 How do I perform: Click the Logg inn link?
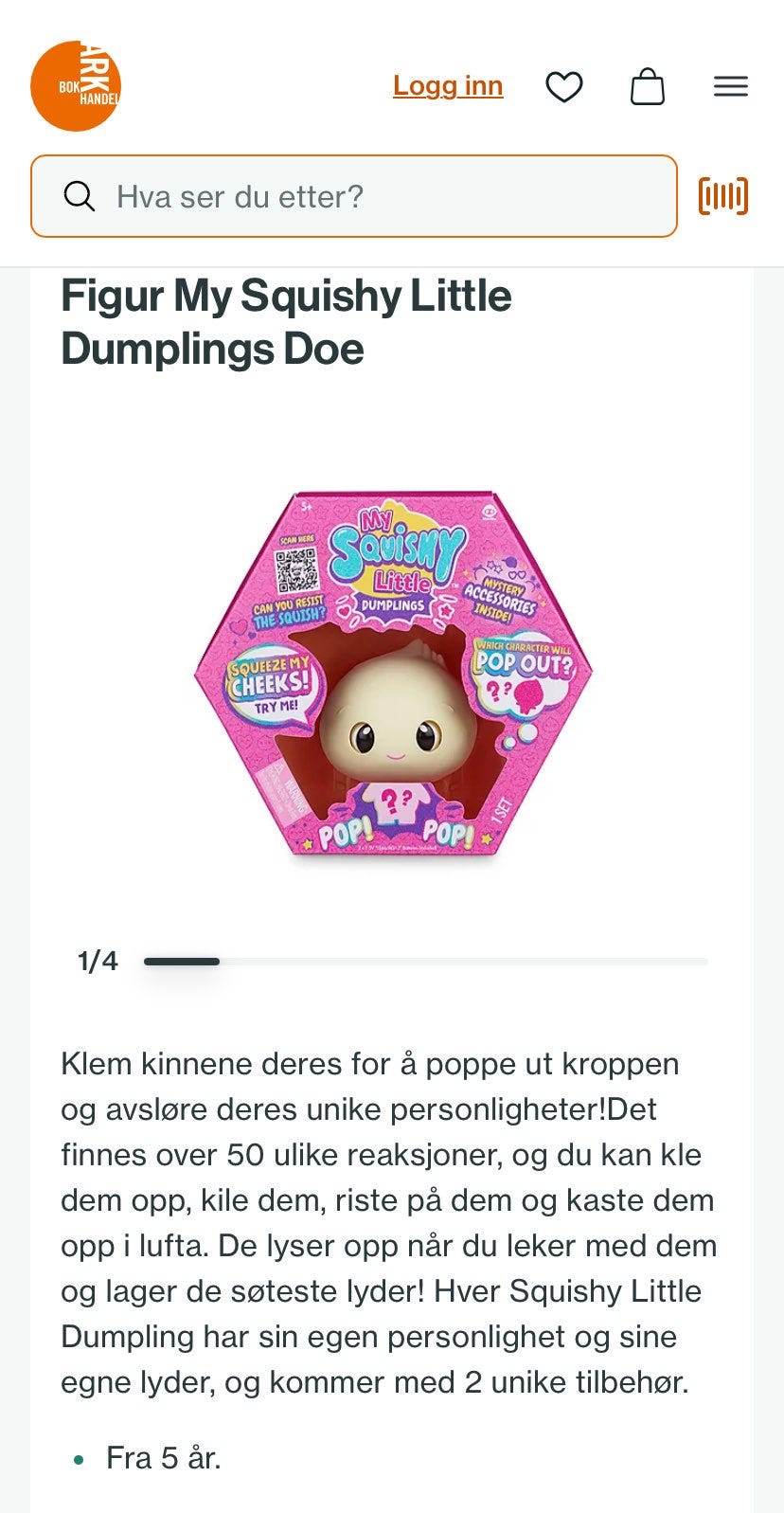(448, 86)
